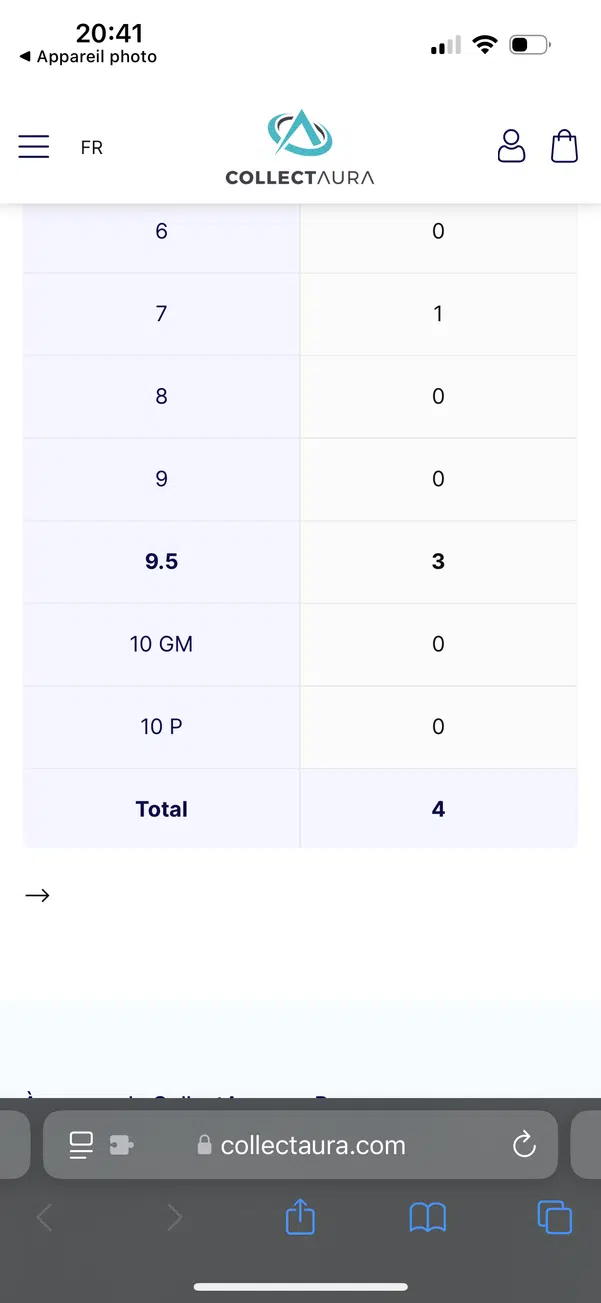Open the Safari share sheet
This screenshot has height=1303, width=601.
click(300, 1217)
